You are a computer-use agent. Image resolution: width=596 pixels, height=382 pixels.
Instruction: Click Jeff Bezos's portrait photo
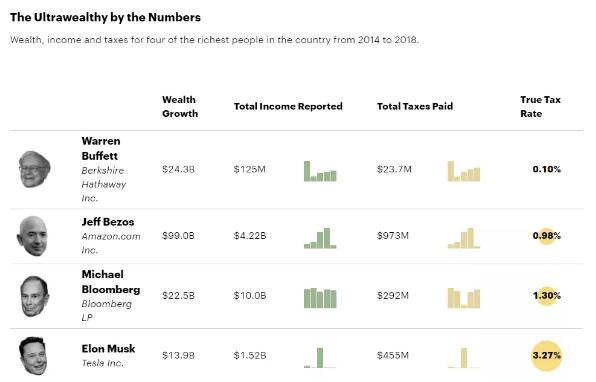pos(33,236)
